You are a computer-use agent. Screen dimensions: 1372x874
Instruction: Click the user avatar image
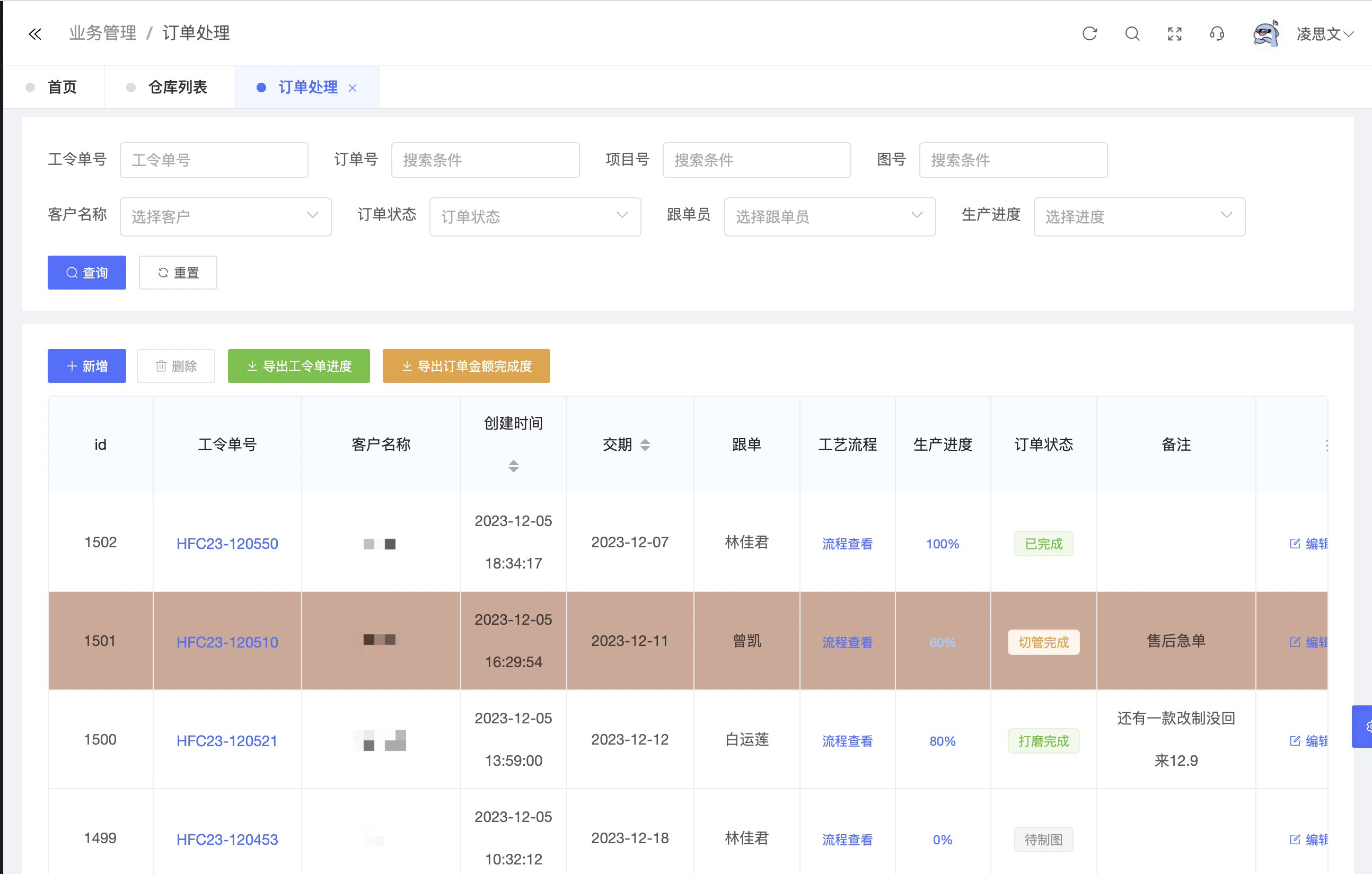pos(1265,33)
